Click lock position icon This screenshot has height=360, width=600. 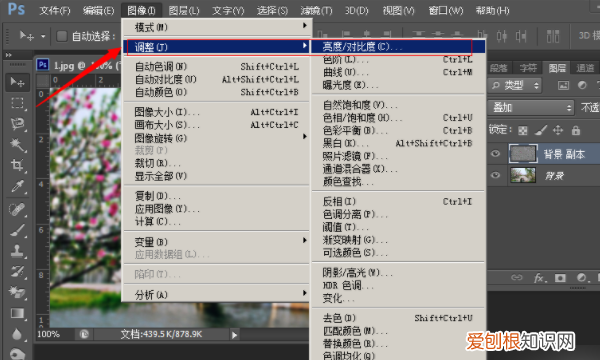[558, 130]
